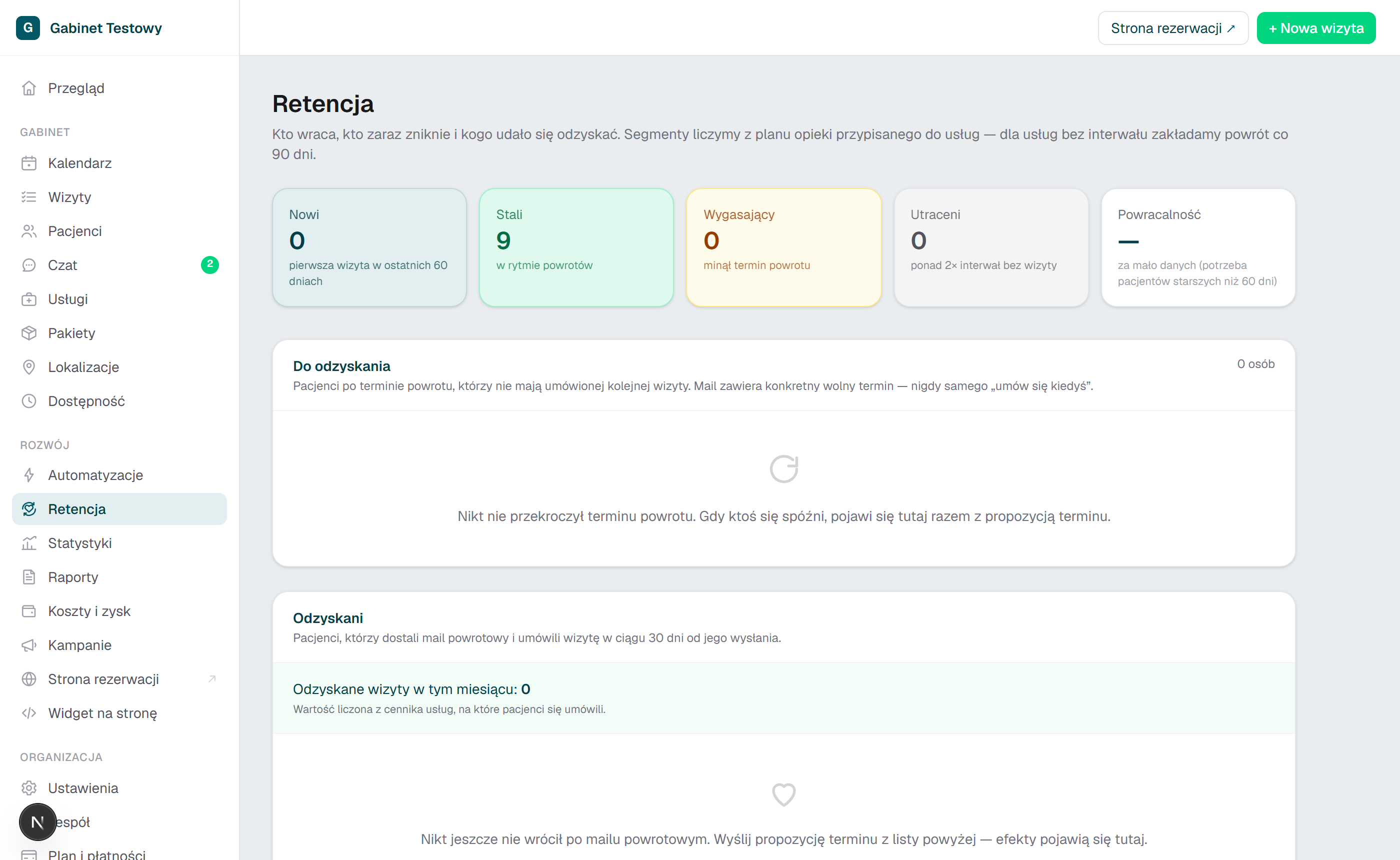This screenshot has width=1400, height=860.
Task: Click the round N avatar badge
Action: click(37, 822)
